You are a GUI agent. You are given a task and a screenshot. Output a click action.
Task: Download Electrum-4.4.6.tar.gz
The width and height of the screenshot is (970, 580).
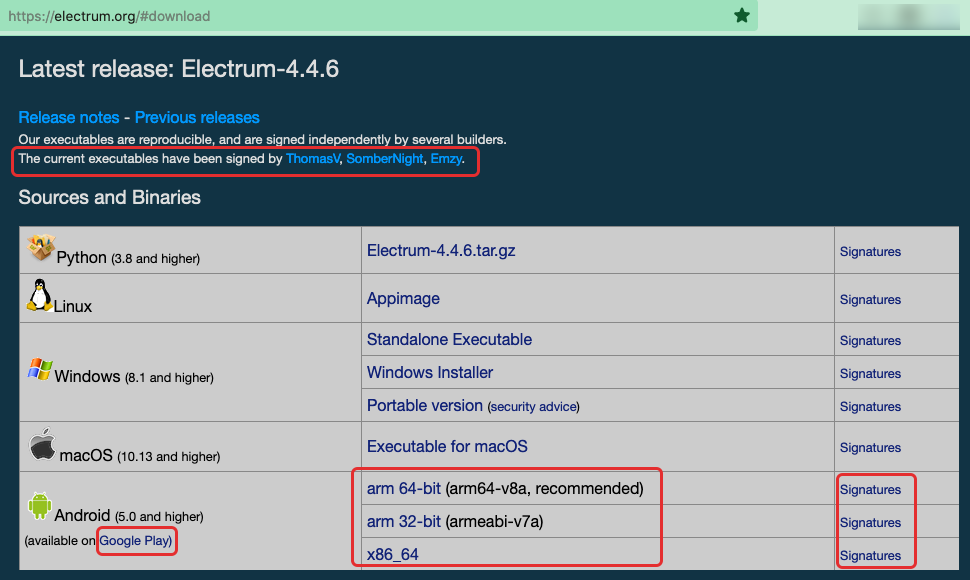pos(441,250)
